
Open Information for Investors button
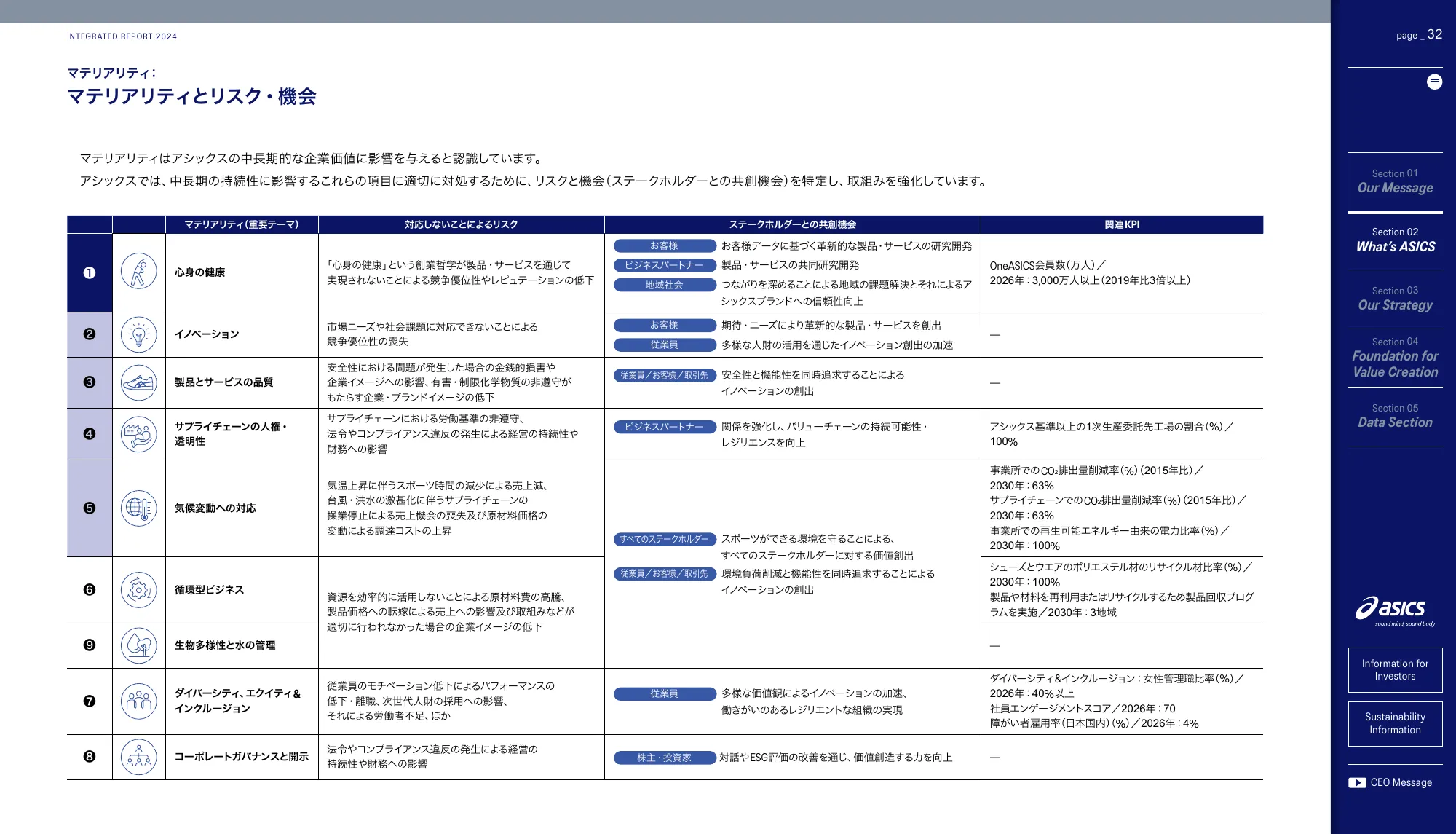click(x=1395, y=669)
